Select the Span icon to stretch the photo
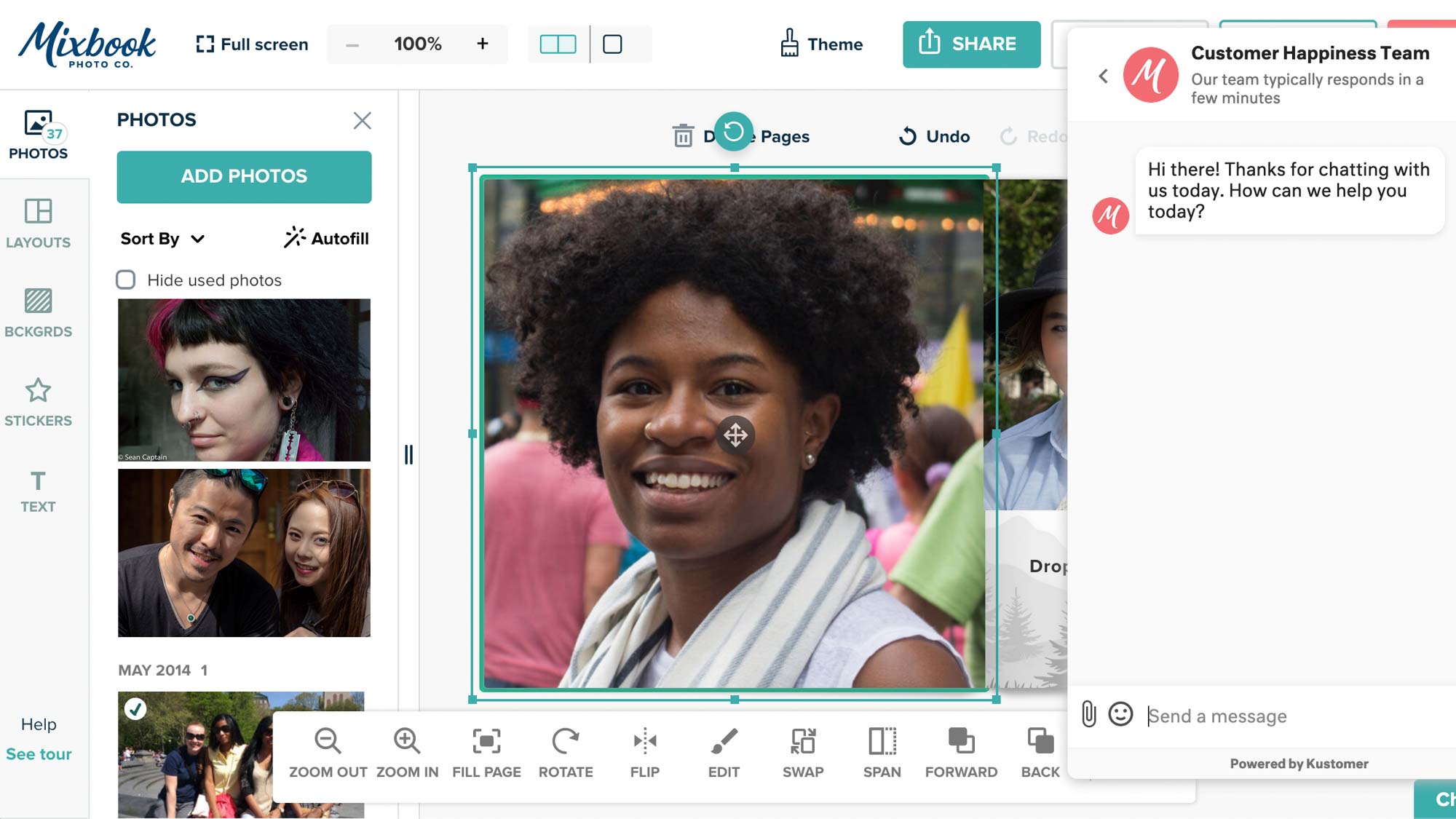This screenshot has height=819, width=1456. [882, 743]
